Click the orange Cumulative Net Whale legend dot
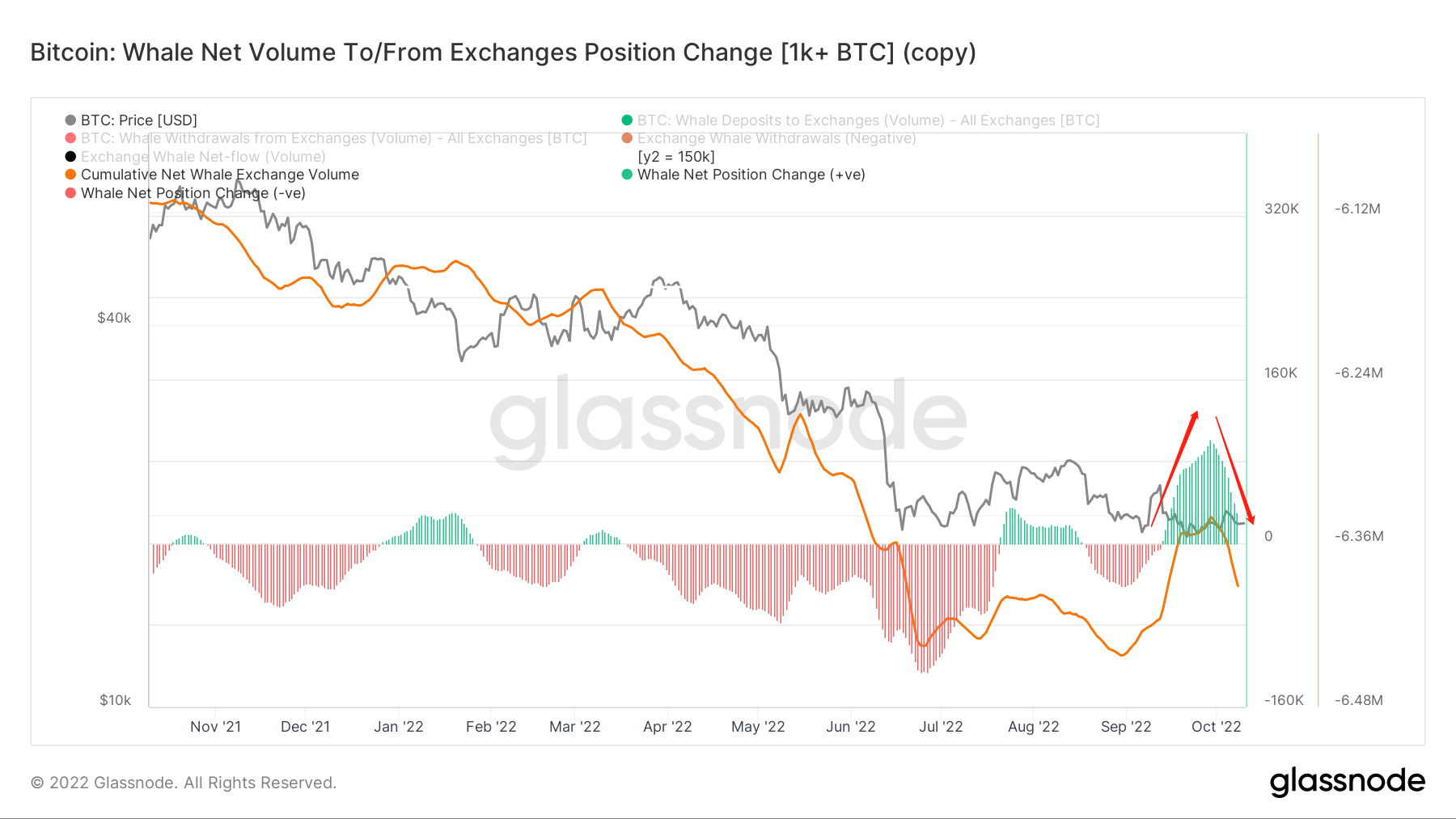Image resolution: width=1456 pixels, height=819 pixels. click(x=71, y=175)
